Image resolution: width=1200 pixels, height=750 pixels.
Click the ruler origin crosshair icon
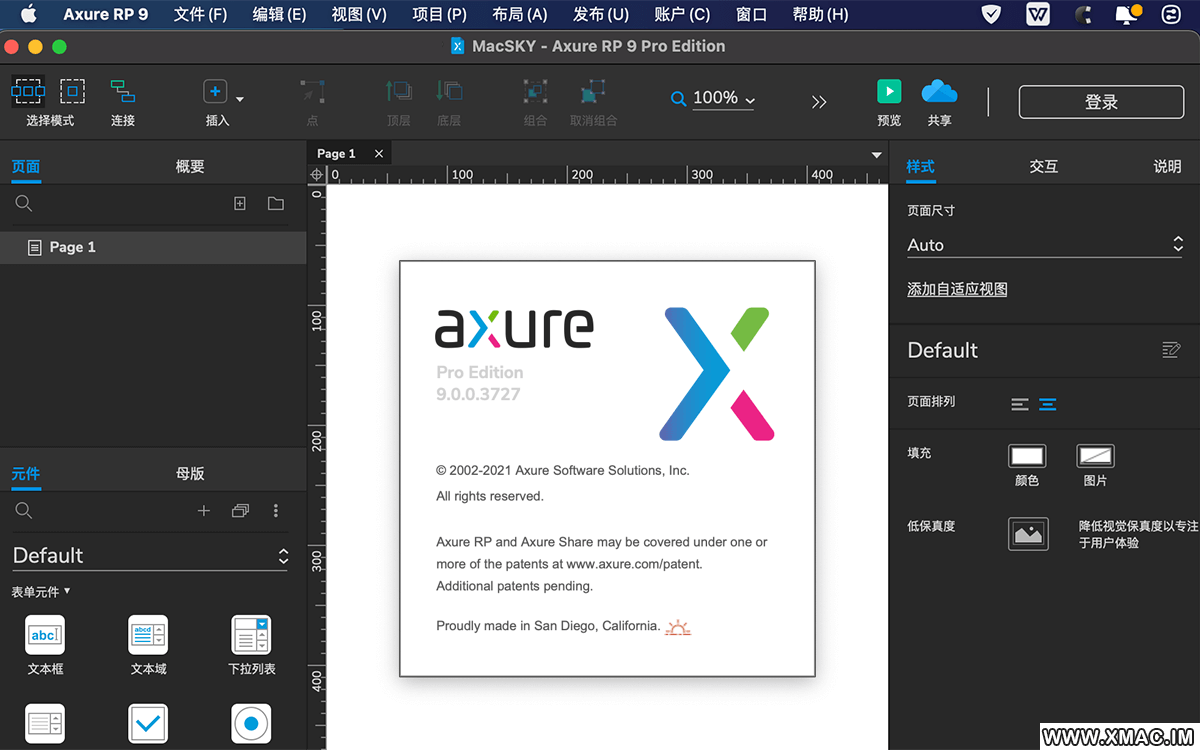[317, 175]
